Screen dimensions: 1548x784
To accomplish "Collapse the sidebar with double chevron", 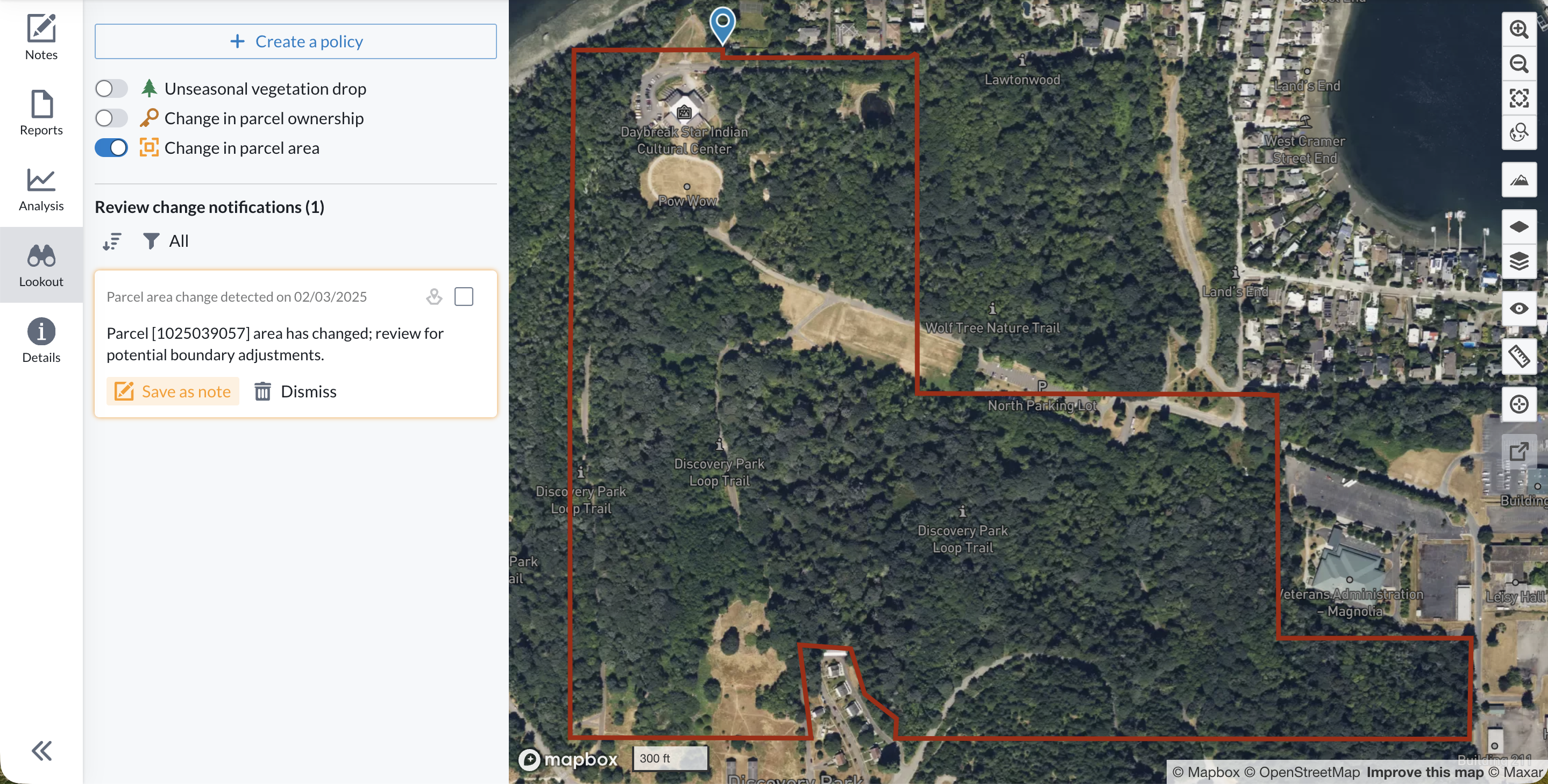I will coord(41,750).
